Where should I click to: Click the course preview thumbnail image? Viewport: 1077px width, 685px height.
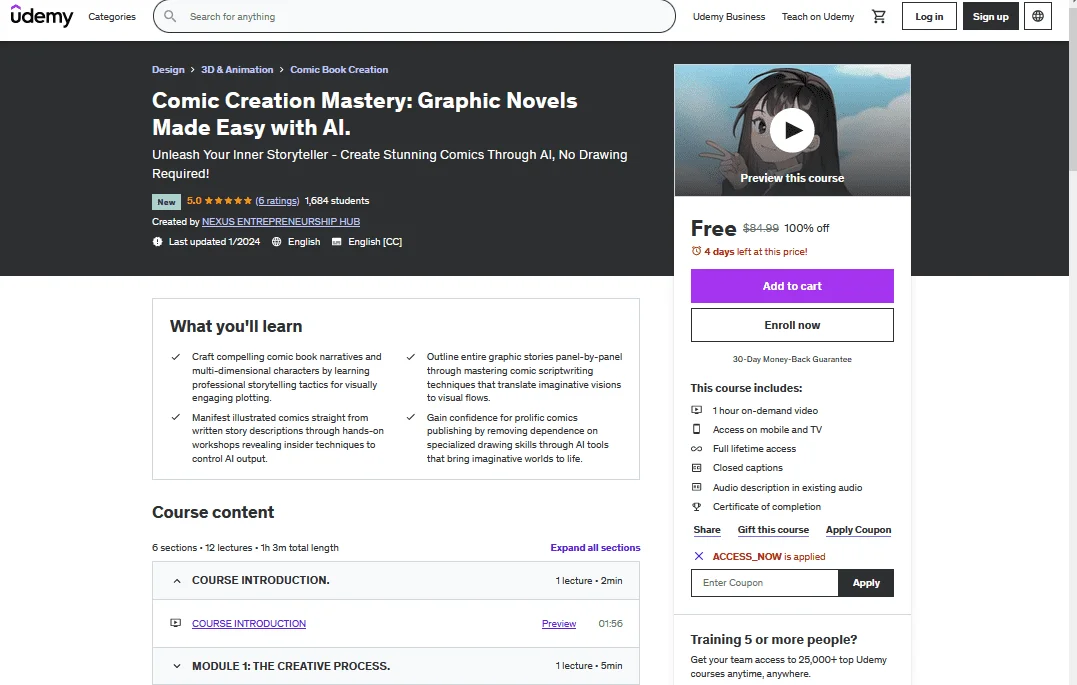tap(792, 130)
